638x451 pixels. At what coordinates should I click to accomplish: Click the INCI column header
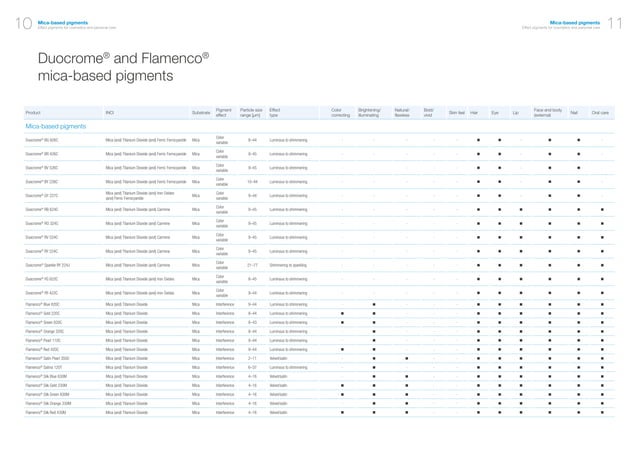tap(109, 113)
